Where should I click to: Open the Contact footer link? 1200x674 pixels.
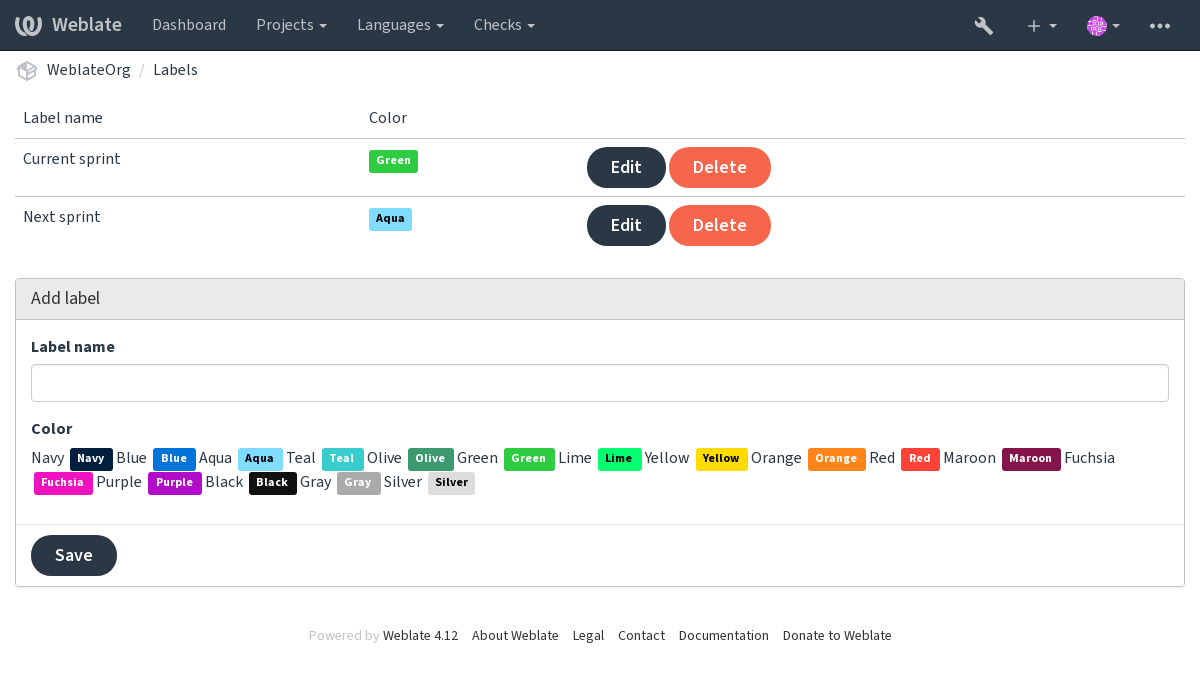(641, 636)
